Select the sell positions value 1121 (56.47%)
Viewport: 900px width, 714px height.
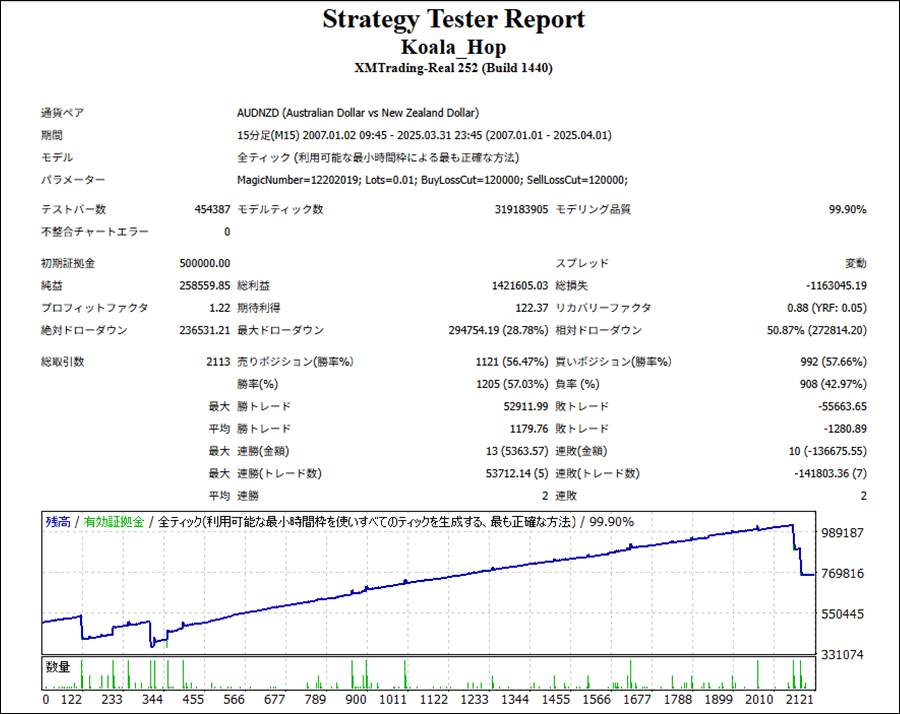pyautogui.click(x=511, y=362)
